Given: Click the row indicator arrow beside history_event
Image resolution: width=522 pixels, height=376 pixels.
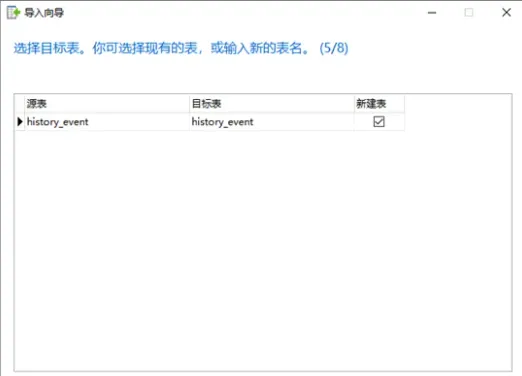Looking at the screenshot, I should point(20,122).
